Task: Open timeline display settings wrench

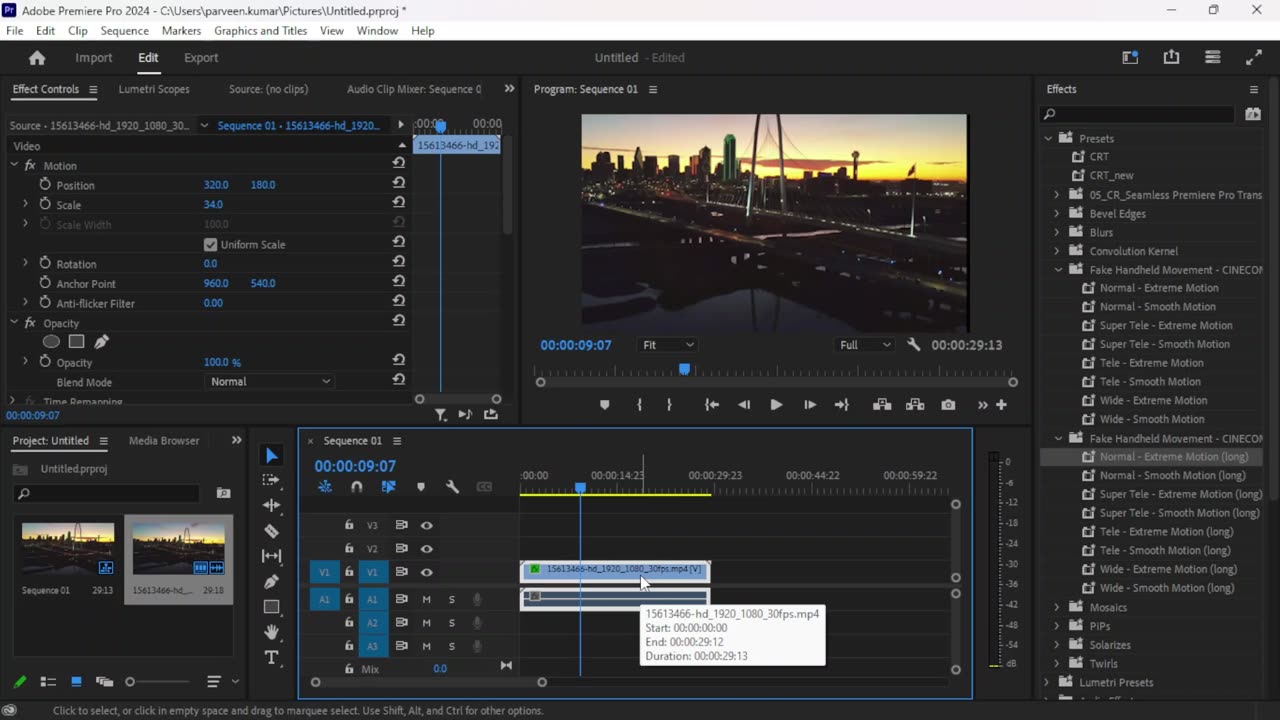Action: [452, 487]
